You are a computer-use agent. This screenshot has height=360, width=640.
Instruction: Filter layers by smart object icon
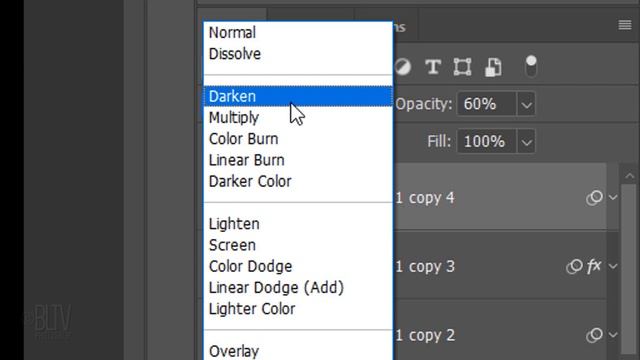click(x=493, y=67)
